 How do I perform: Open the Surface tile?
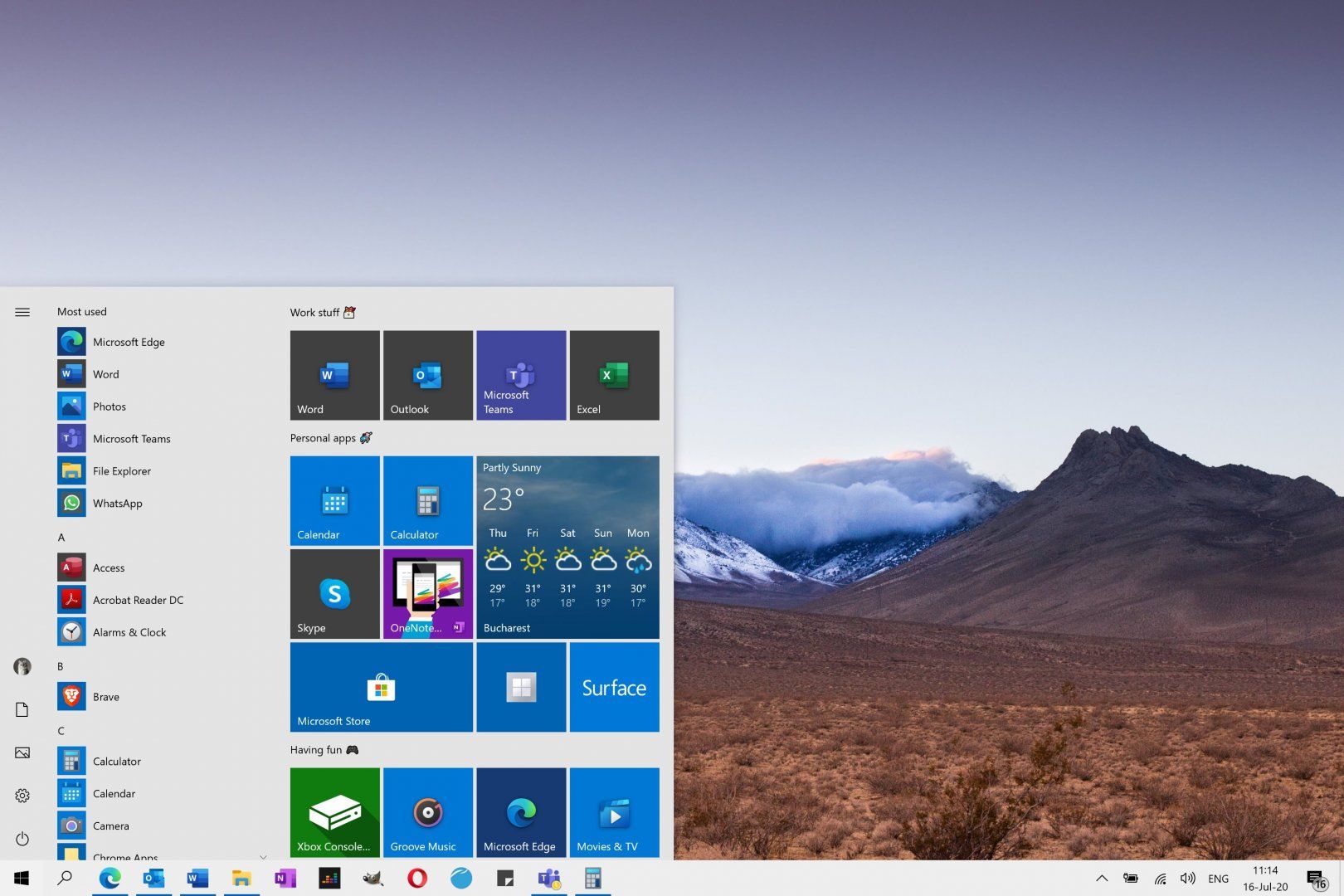(615, 687)
